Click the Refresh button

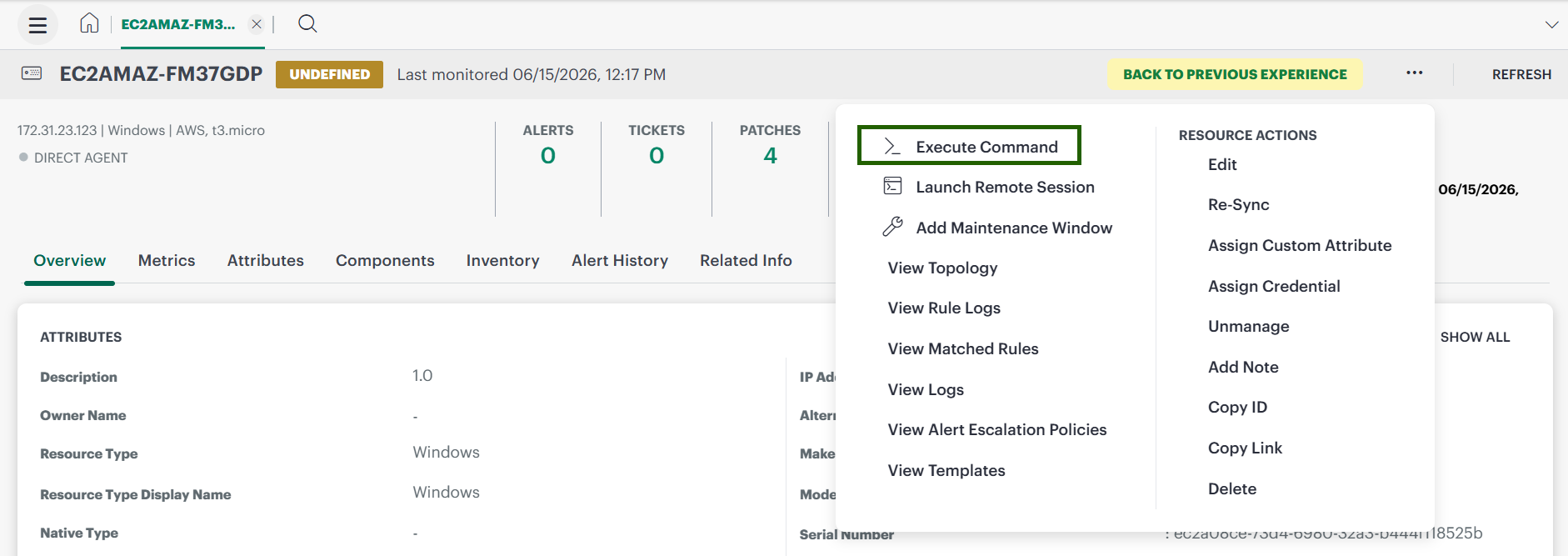[1521, 74]
